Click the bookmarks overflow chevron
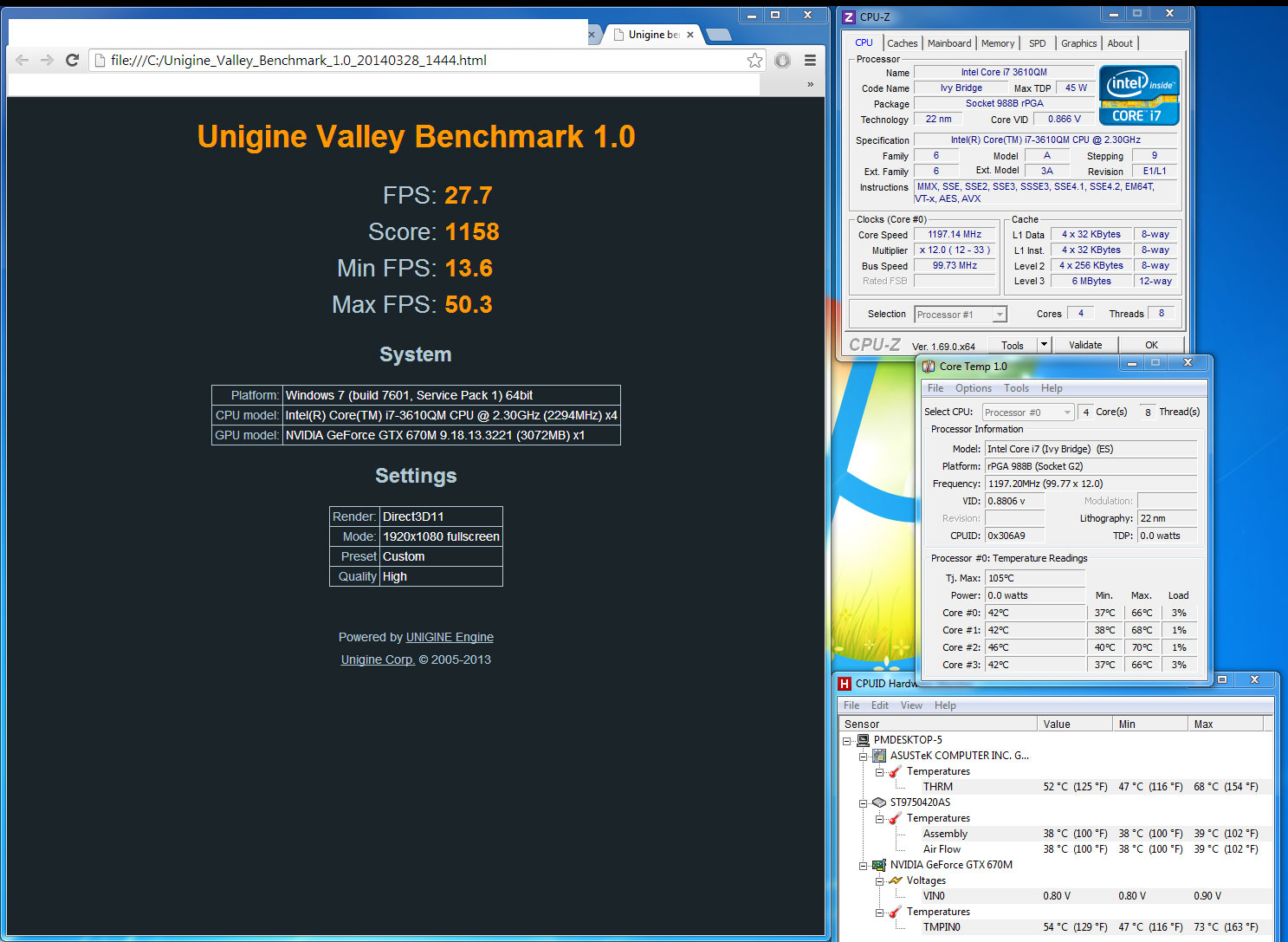Viewport: 1288px width, 942px height. click(x=810, y=84)
